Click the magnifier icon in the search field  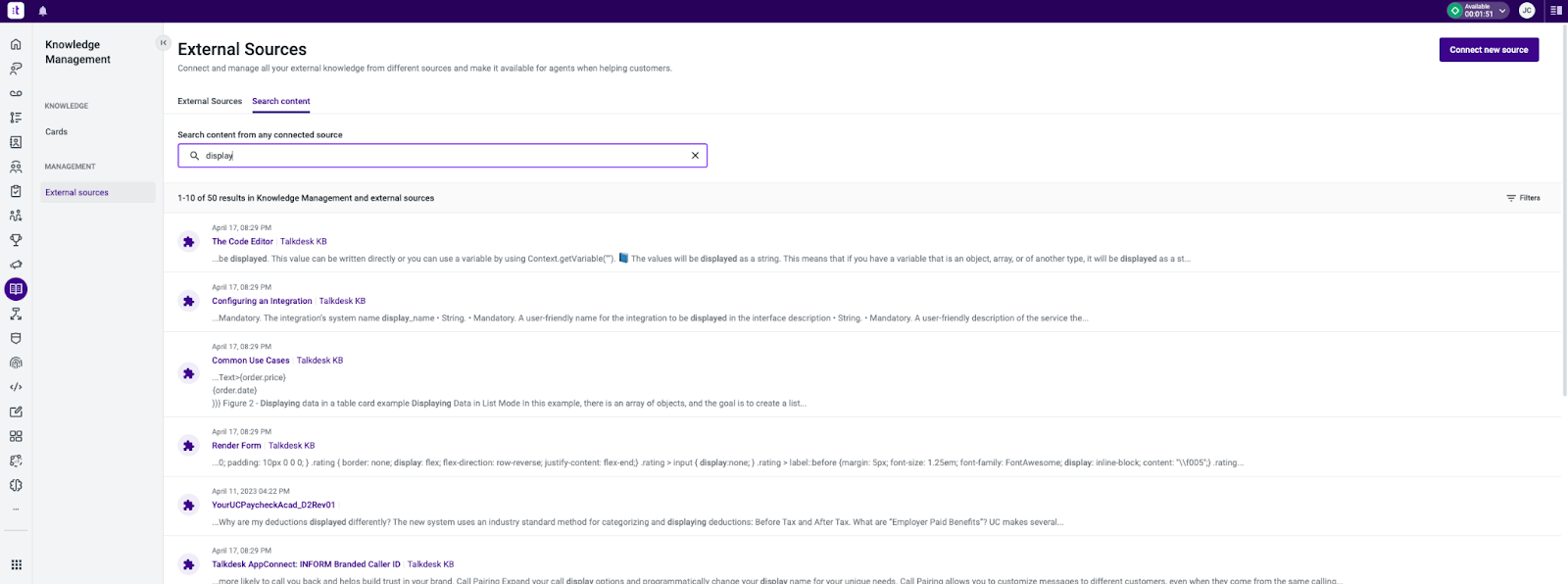pyautogui.click(x=194, y=156)
